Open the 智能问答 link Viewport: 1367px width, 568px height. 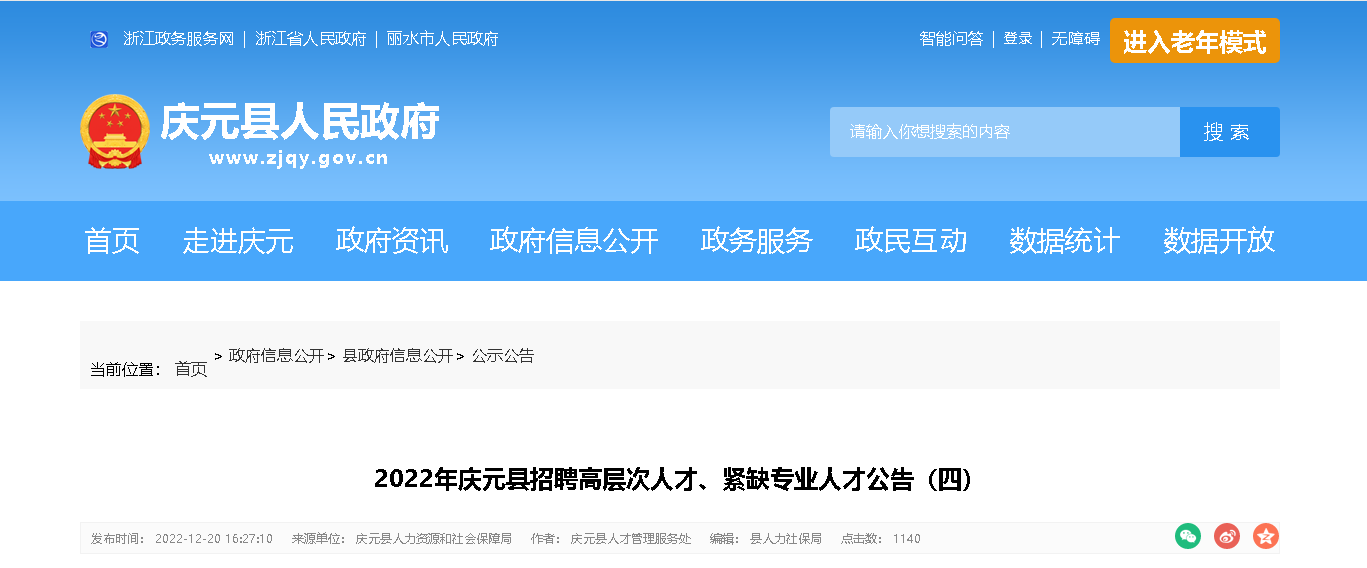[951, 39]
